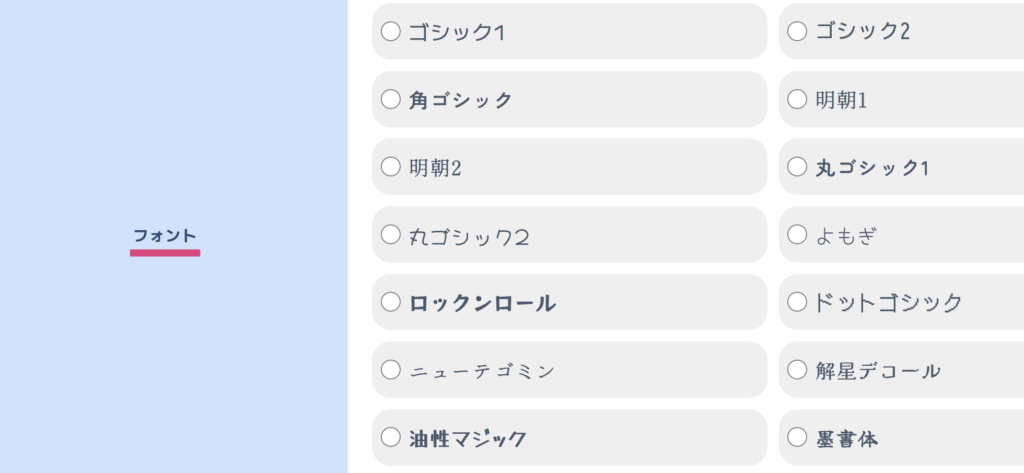This screenshot has height=473, width=1024.
Task: Select the 角ゴシック radio button
Action: (x=390, y=99)
